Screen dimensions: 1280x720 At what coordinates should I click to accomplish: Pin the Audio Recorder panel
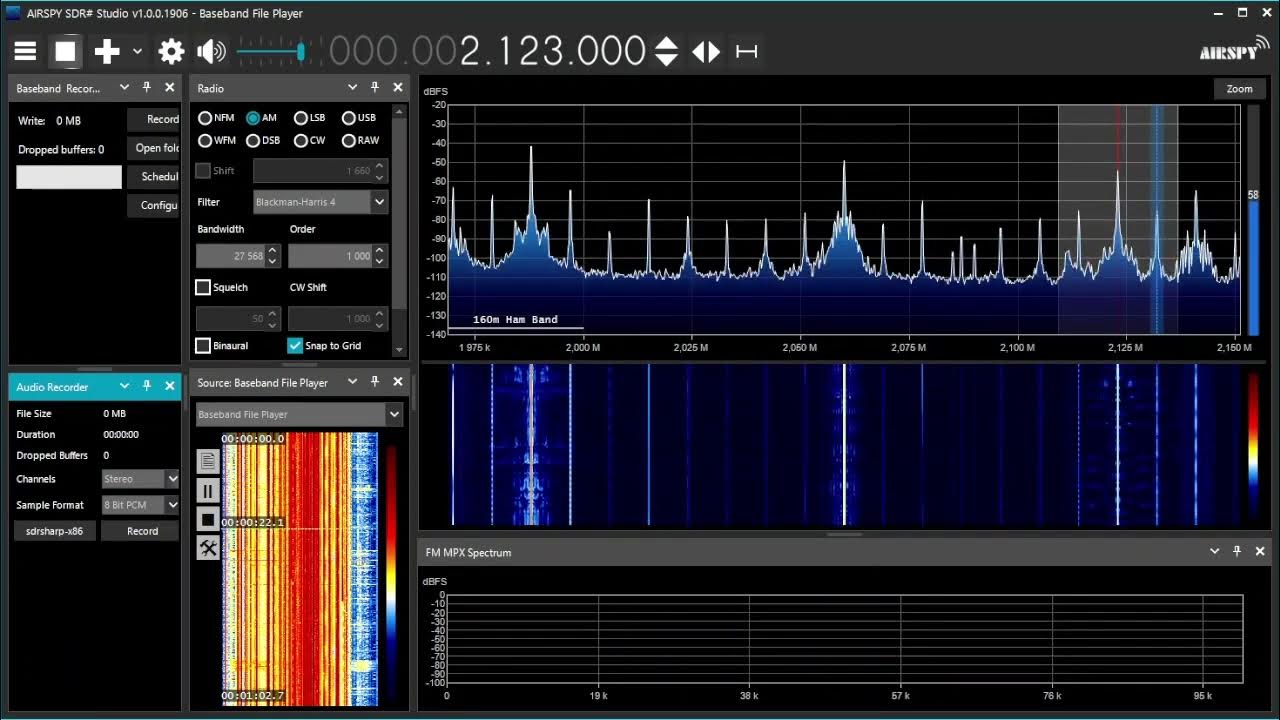click(147, 386)
